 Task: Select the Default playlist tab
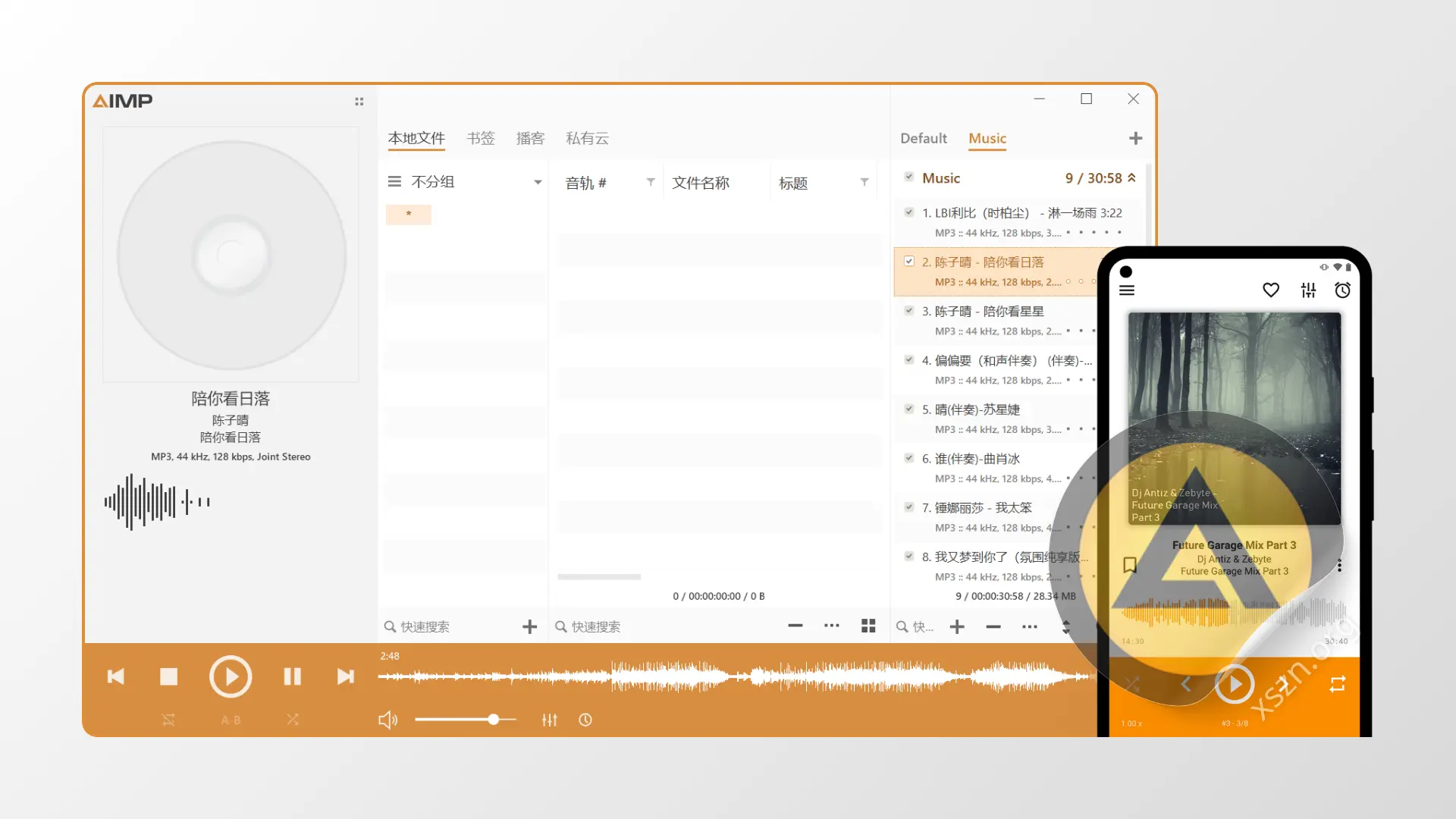click(x=924, y=138)
